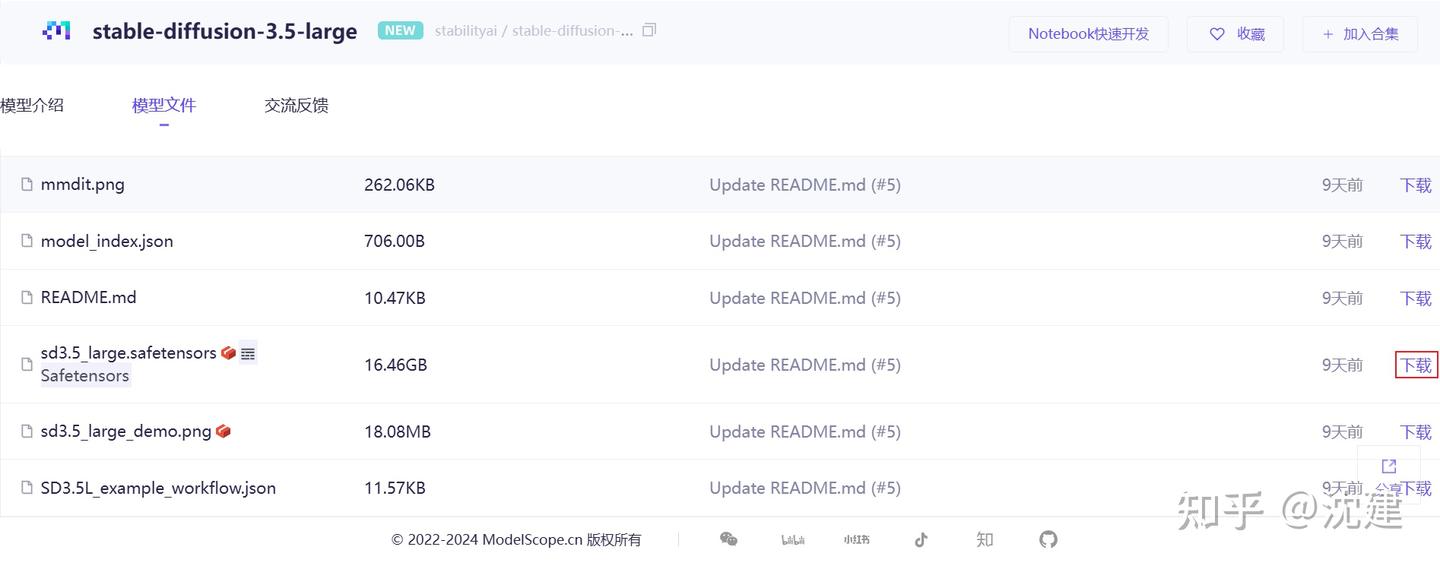Open the sd3.5_large_demo.png file name
This screenshot has width=1440, height=569.
coord(126,431)
